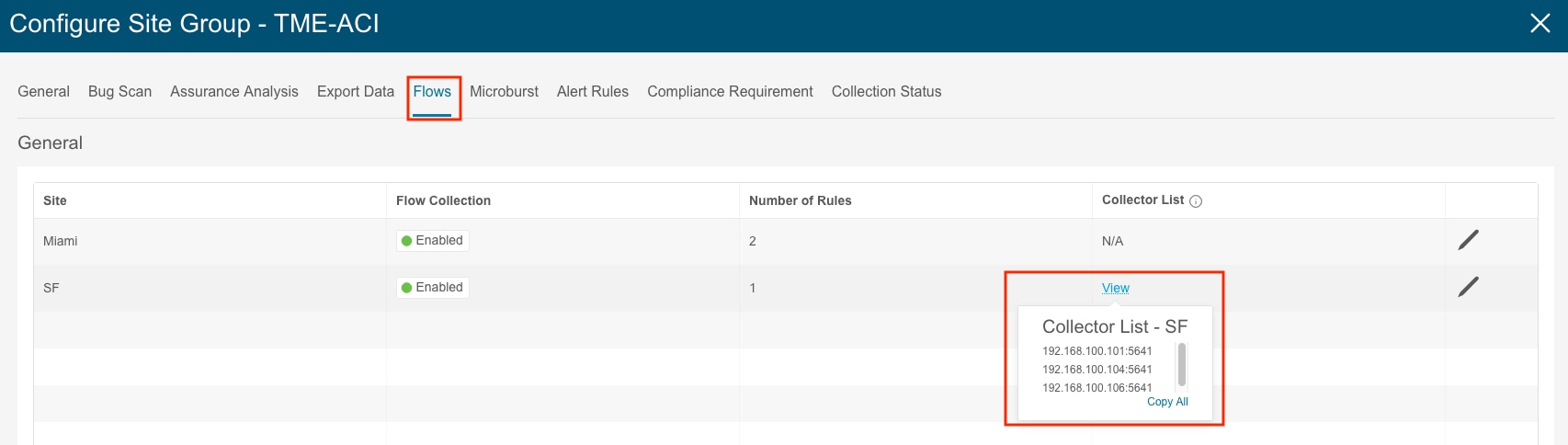Screen dimensions: 1568x445
Task: Switch to the Bug Scan tab
Action: click(x=119, y=92)
